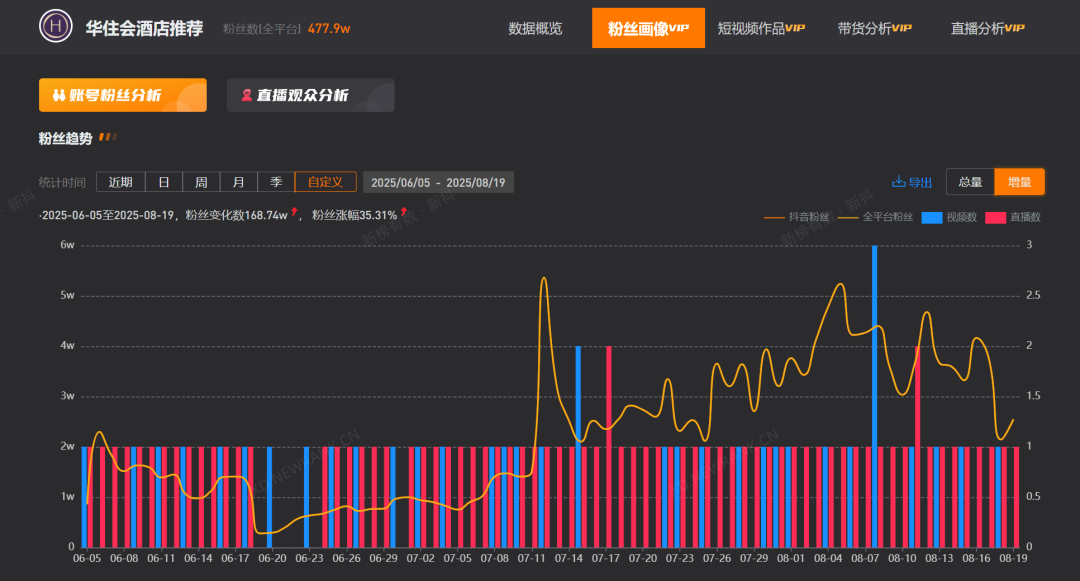This screenshot has height=581, width=1080.
Task: Click the 华住会酒店推荐 account name
Action: tap(144, 28)
